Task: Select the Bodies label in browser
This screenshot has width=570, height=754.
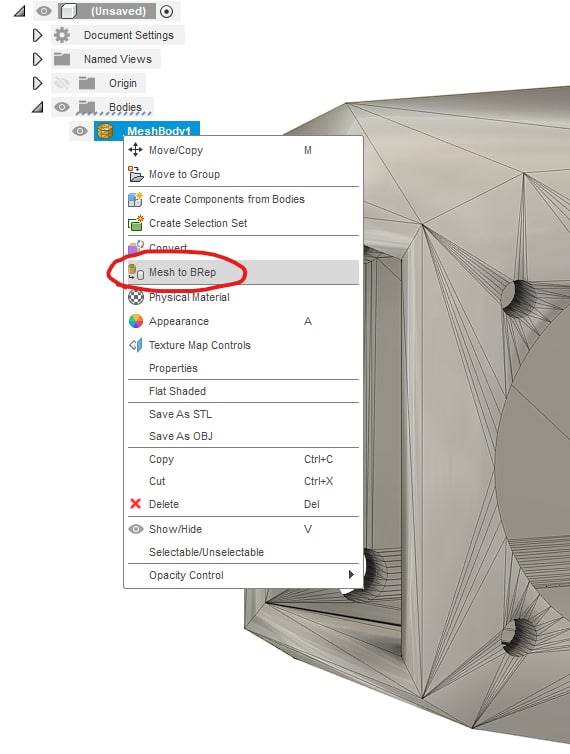Action: pos(125,107)
